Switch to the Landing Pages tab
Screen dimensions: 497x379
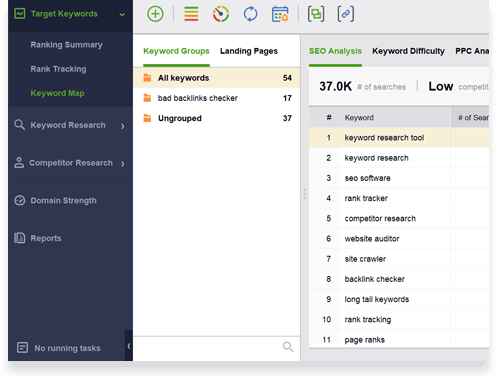pos(249,51)
